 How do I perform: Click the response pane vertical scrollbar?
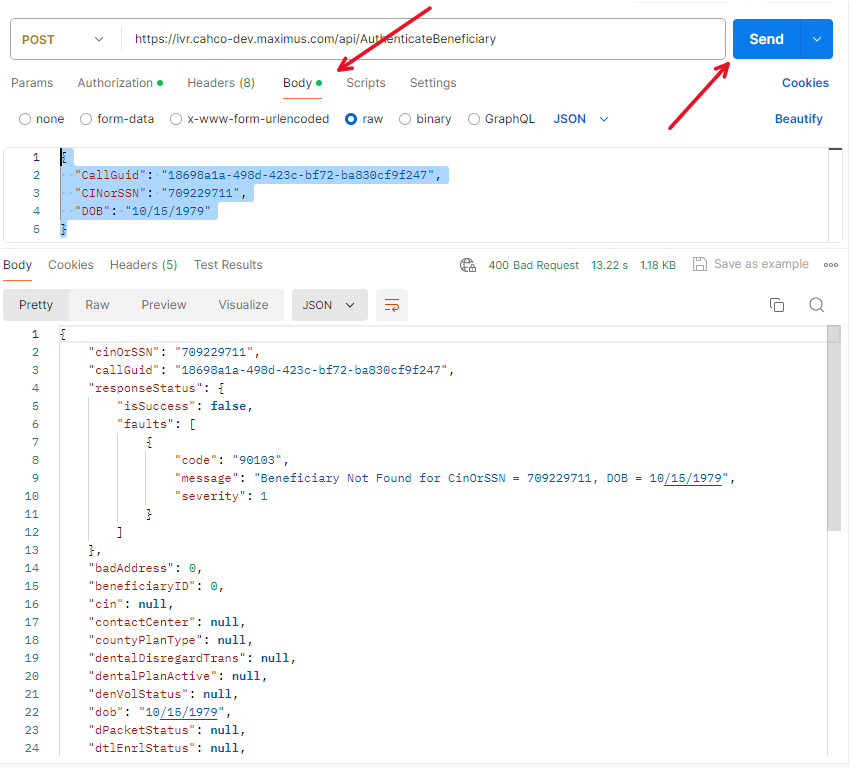(833, 430)
